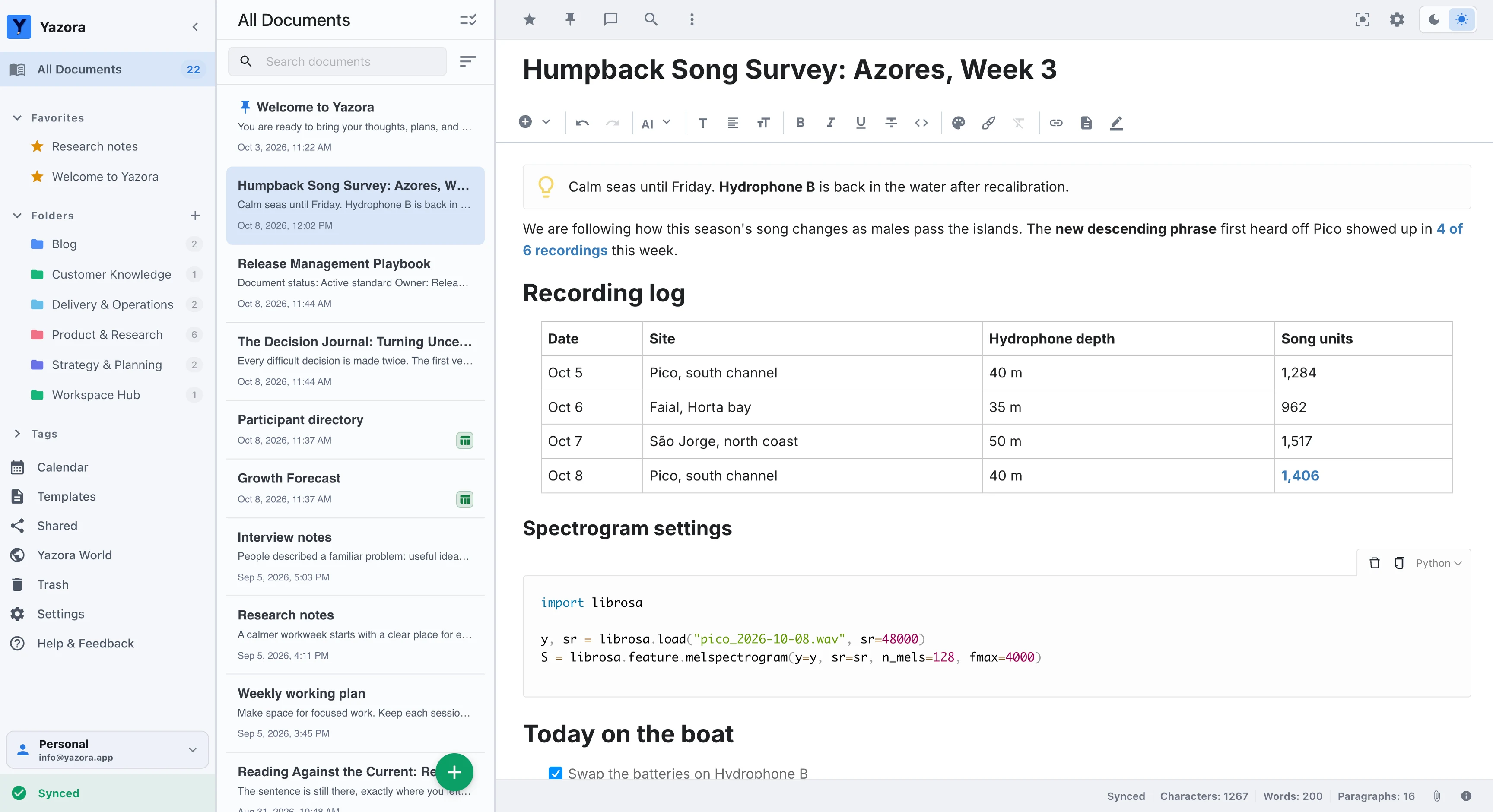The width and height of the screenshot is (1493, 812).
Task: Expand the Tags section
Action: point(17,434)
